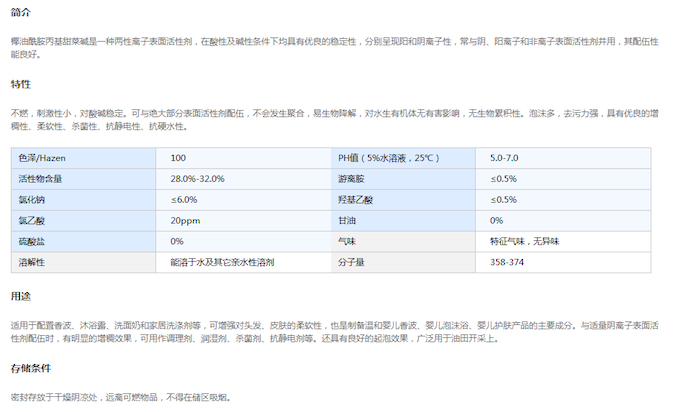This screenshot has width=678, height=412.
Task: Select the 20ppm value cell
Action: pos(243,220)
